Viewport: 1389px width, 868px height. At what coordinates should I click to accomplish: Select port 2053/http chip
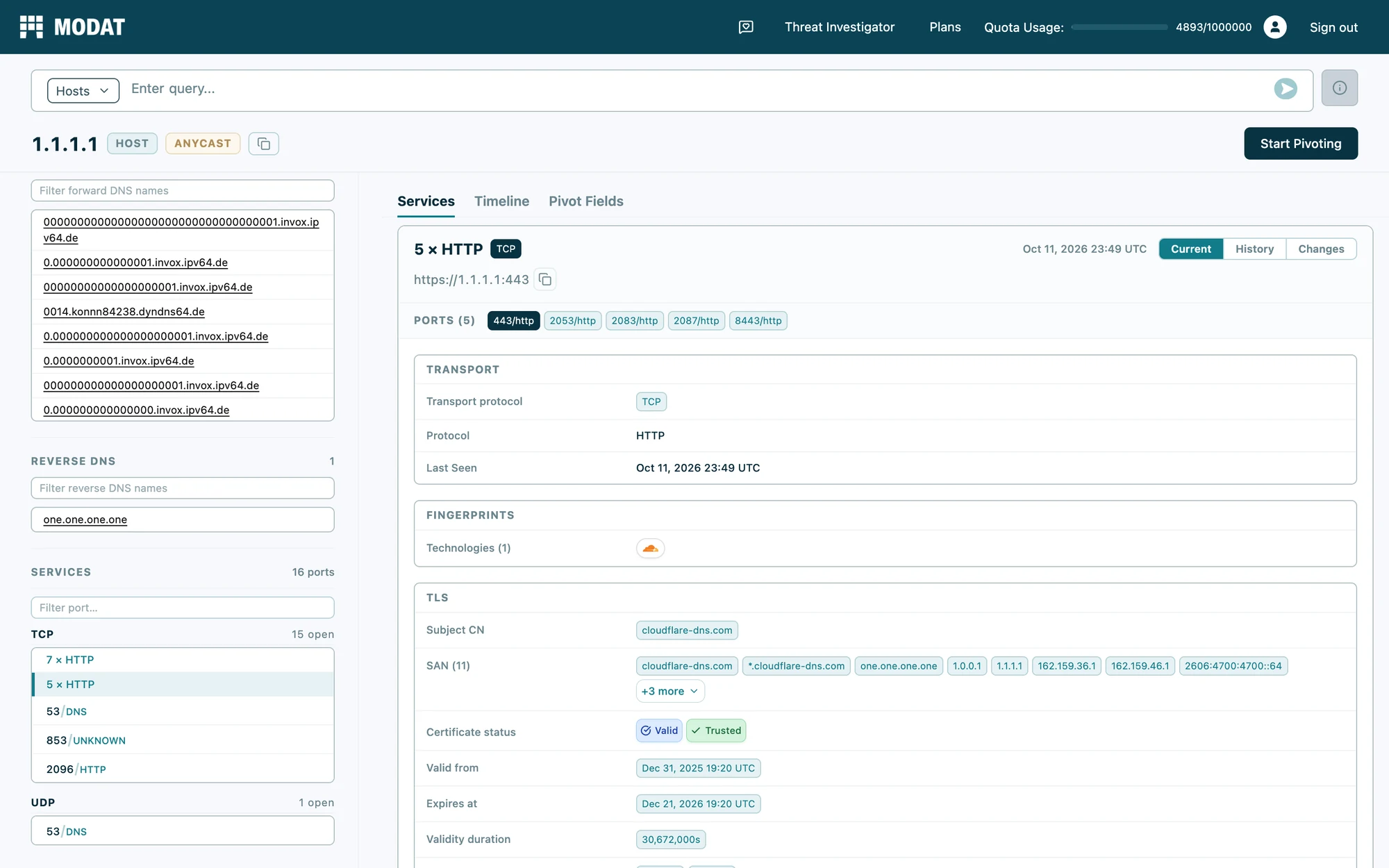[572, 321]
